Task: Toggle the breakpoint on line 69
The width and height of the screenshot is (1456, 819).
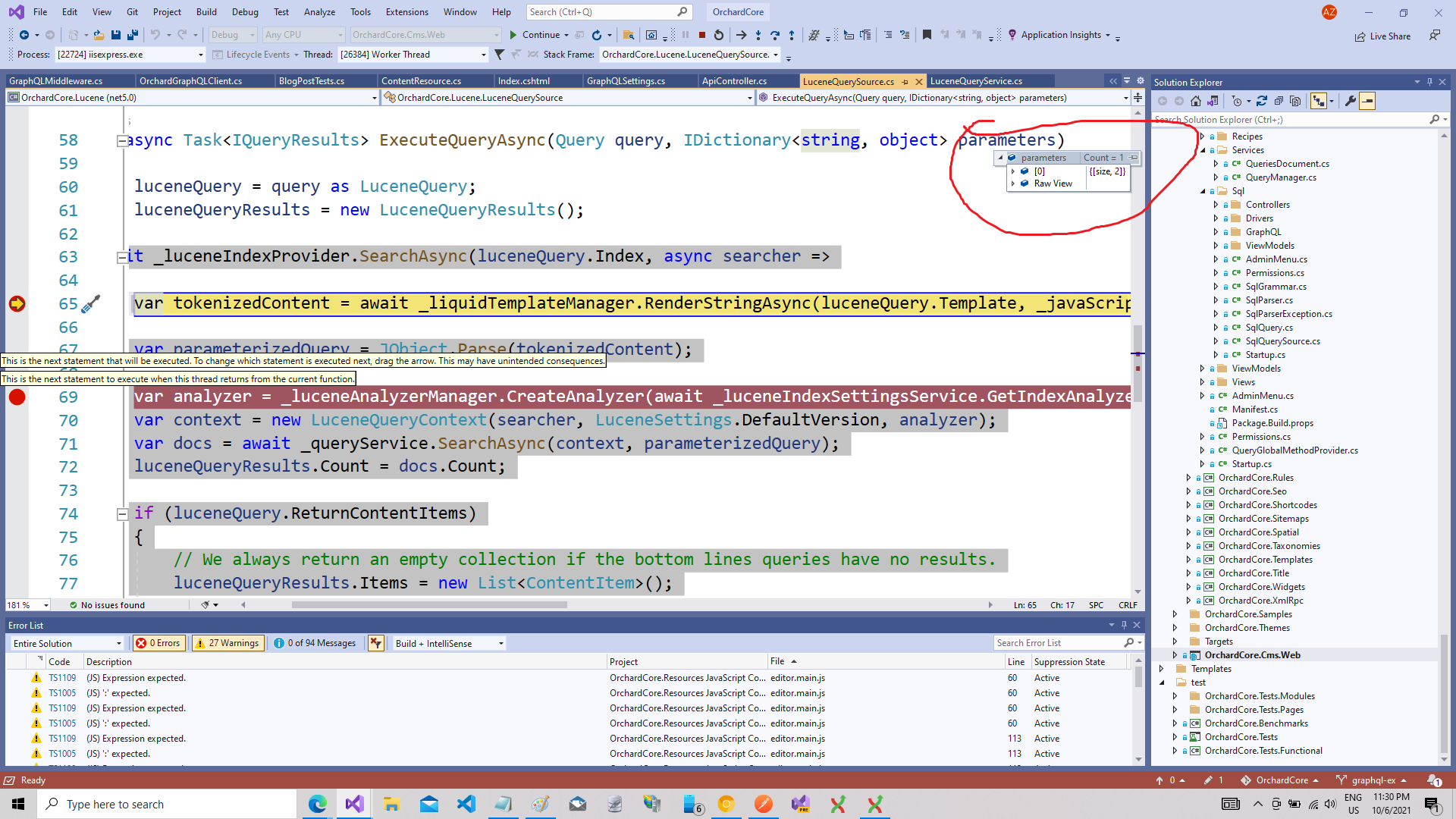Action: [x=17, y=397]
